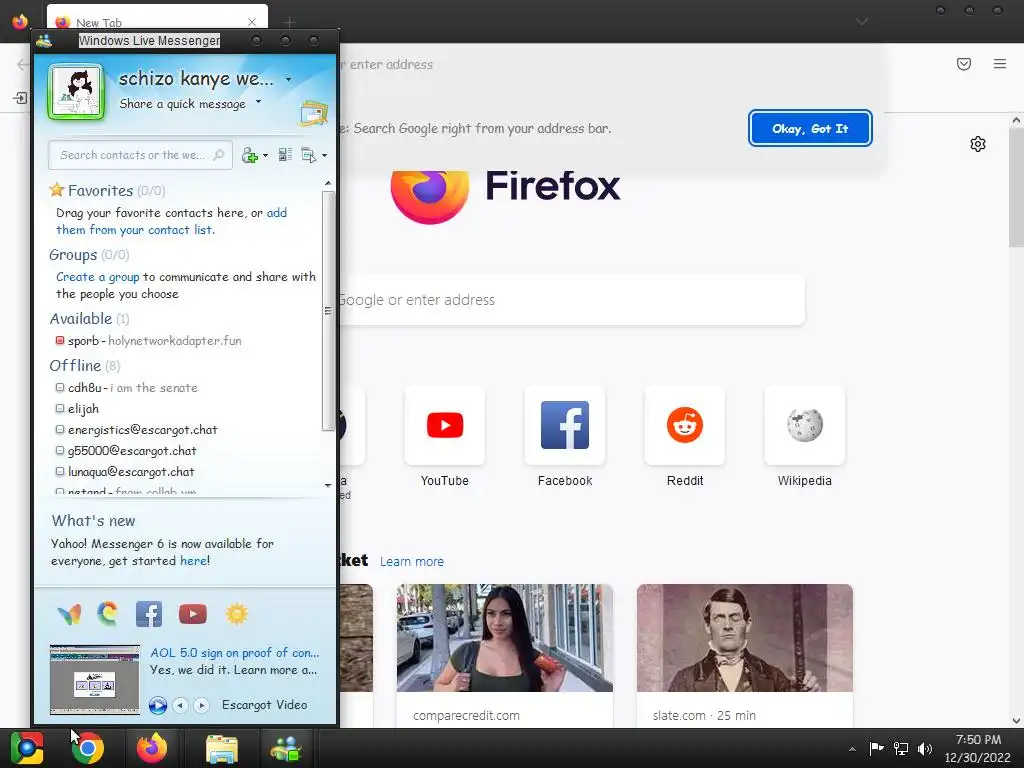The height and width of the screenshot is (768, 1024).
Task: Open the Firefox hamburger application menu
Action: [1000, 64]
